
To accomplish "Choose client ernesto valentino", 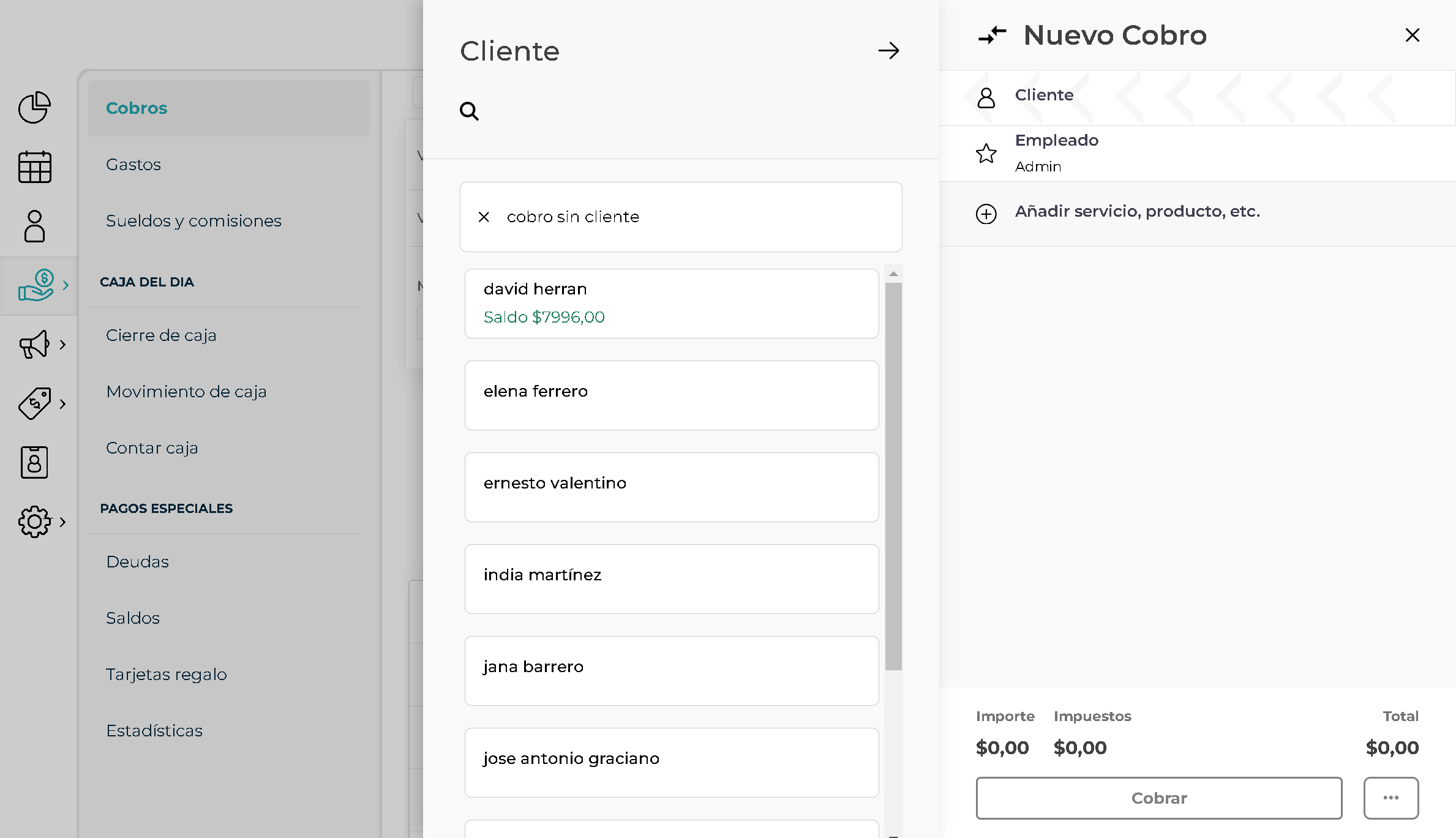I will 672,487.
